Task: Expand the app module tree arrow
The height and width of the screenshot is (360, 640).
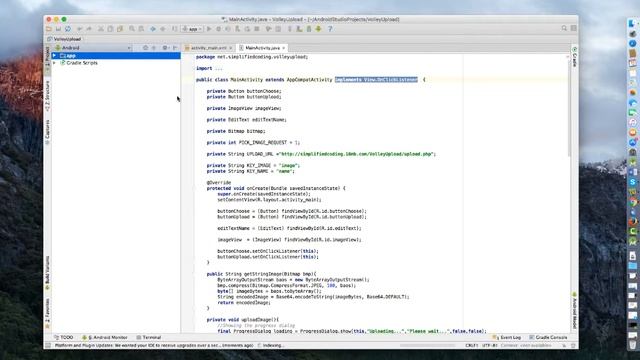Action: 54,56
